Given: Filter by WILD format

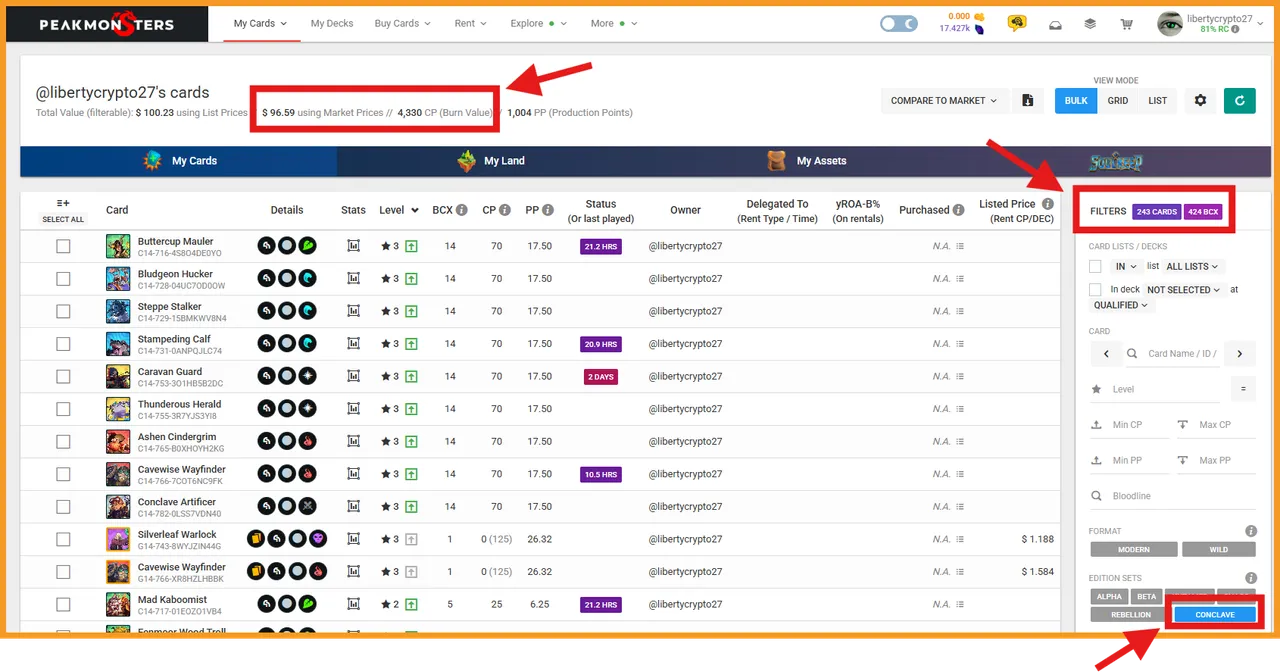Looking at the screenshot, I should (1219, 549).
